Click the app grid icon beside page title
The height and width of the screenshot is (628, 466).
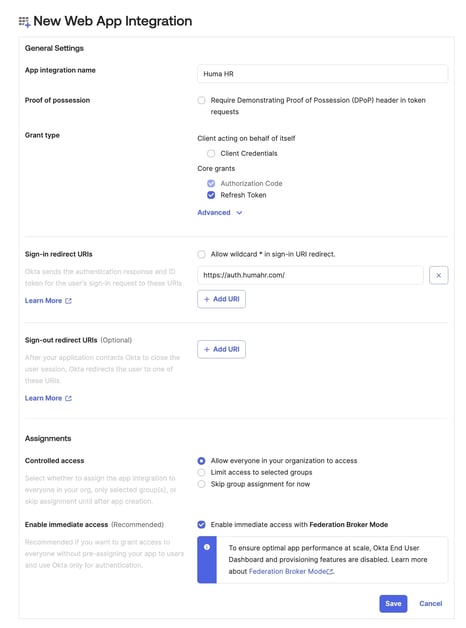pos(24,22)
